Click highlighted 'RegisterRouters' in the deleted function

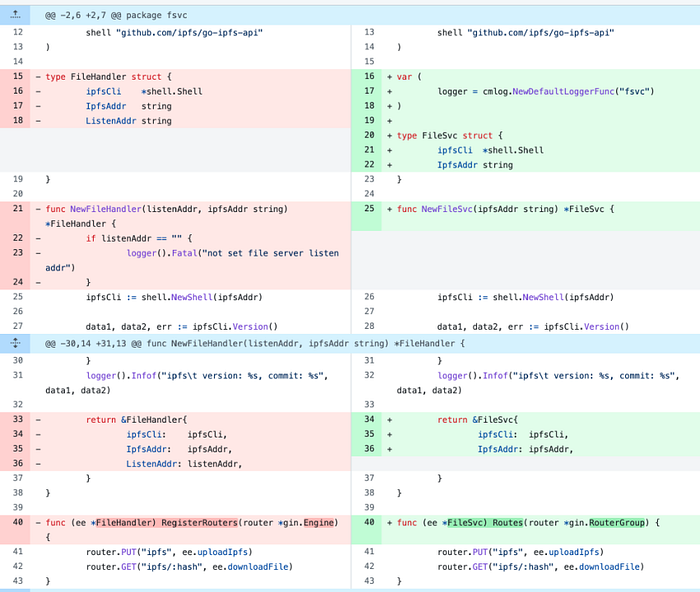(200, 523)
